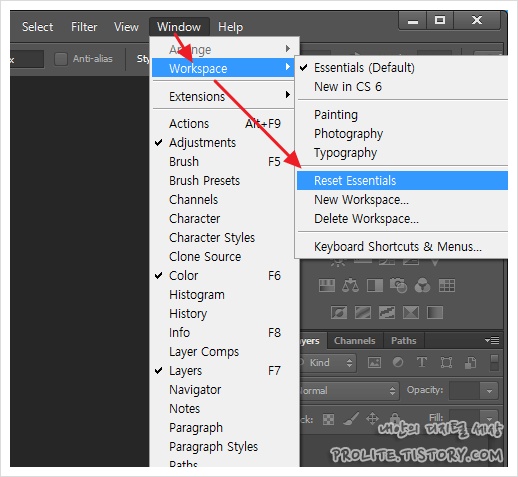Add a Black & White adjustment layer
518x477 pixels.
point(375,286)
